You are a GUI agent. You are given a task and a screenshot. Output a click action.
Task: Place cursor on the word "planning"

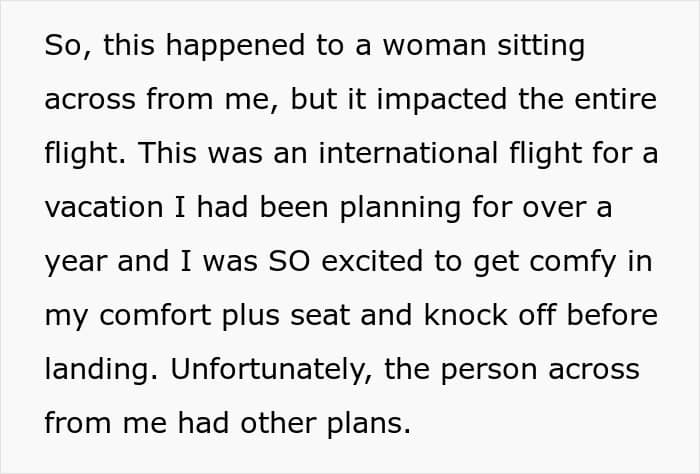tap(400, 208)
